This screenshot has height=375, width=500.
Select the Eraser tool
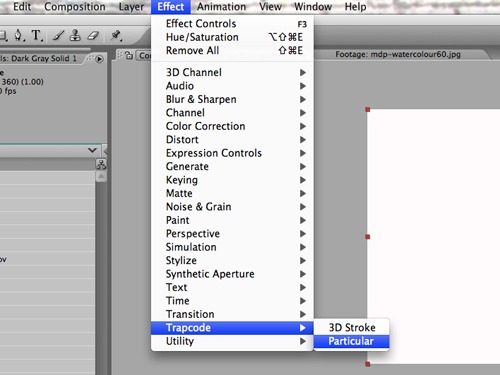click(x=93, y=35)
